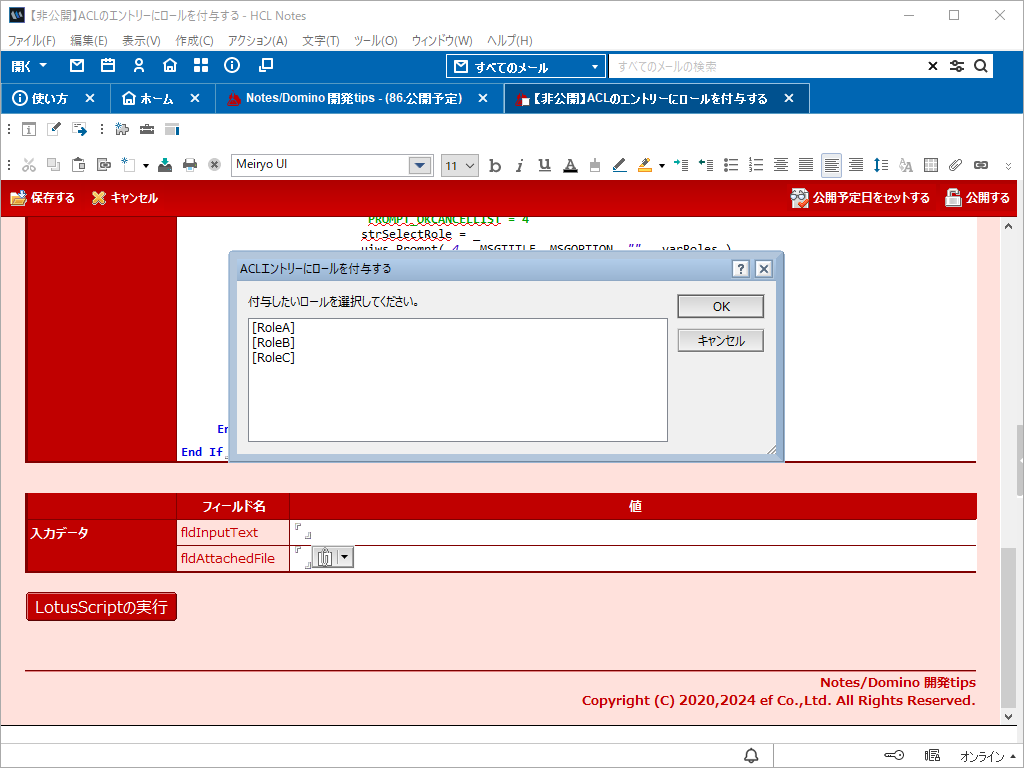The height and width of the screenshot is (768, 1024).
Task: Click the Mail envelope icon
Action: [77, 66]
